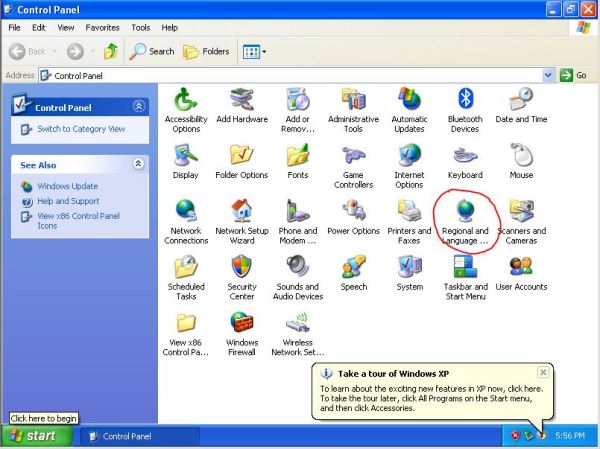Click the Up folder toolbar button
600x449 pixels.
pyautogui.click(x=111, y=52)
